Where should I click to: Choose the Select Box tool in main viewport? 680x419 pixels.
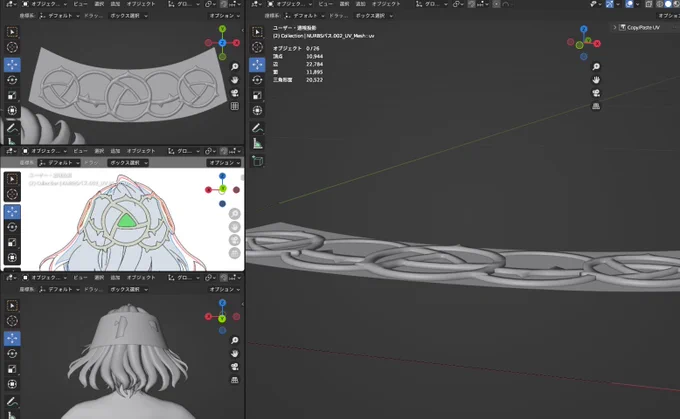[257, 32]
